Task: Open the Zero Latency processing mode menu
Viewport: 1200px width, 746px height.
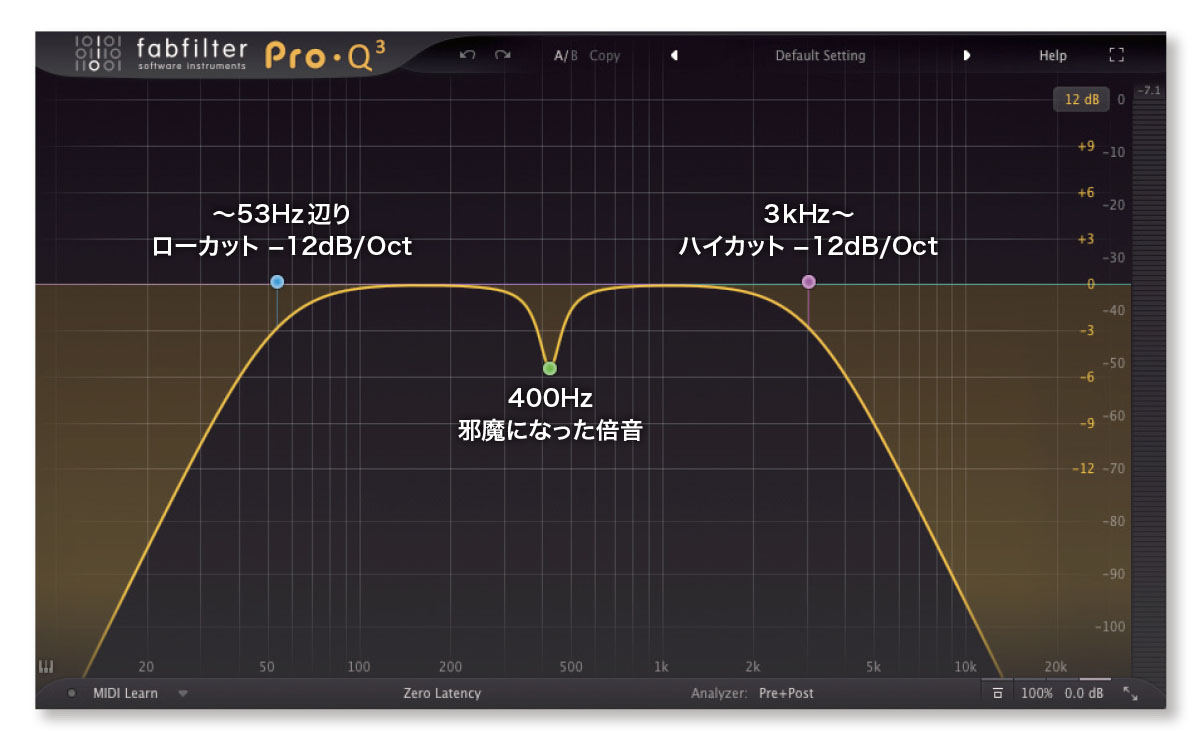Action: [442, 693]
